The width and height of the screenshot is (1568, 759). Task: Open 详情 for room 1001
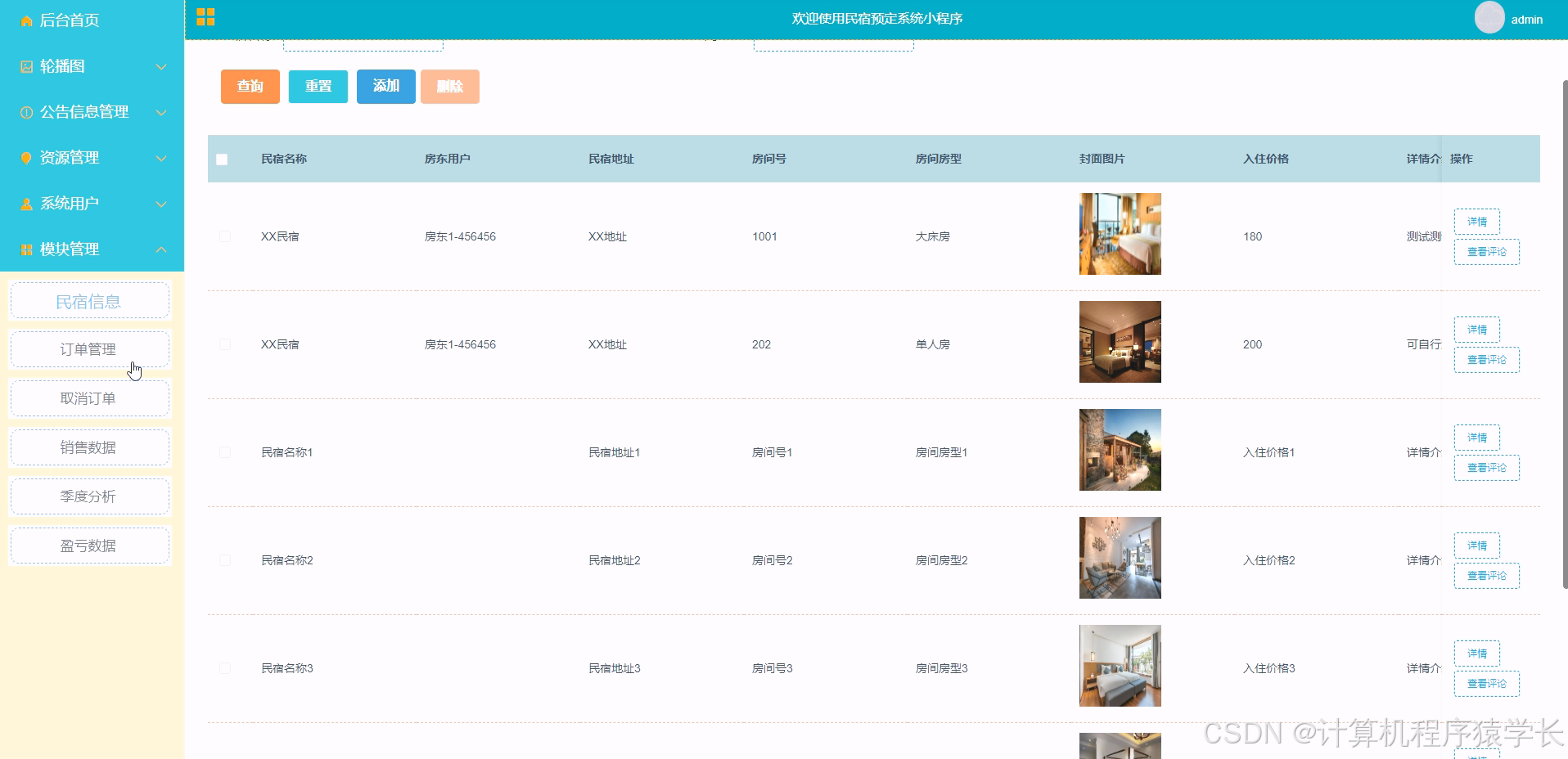click(x=1477, y=222)
